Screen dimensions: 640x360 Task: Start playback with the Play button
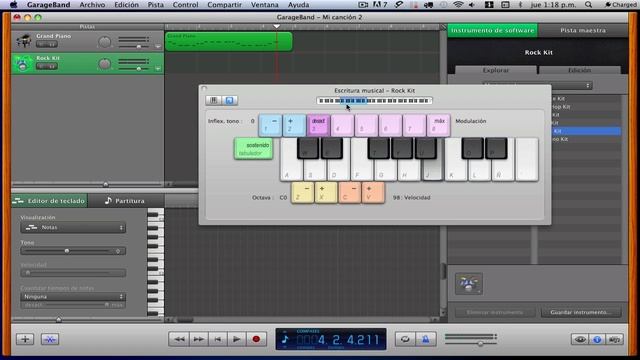point(237,339)
